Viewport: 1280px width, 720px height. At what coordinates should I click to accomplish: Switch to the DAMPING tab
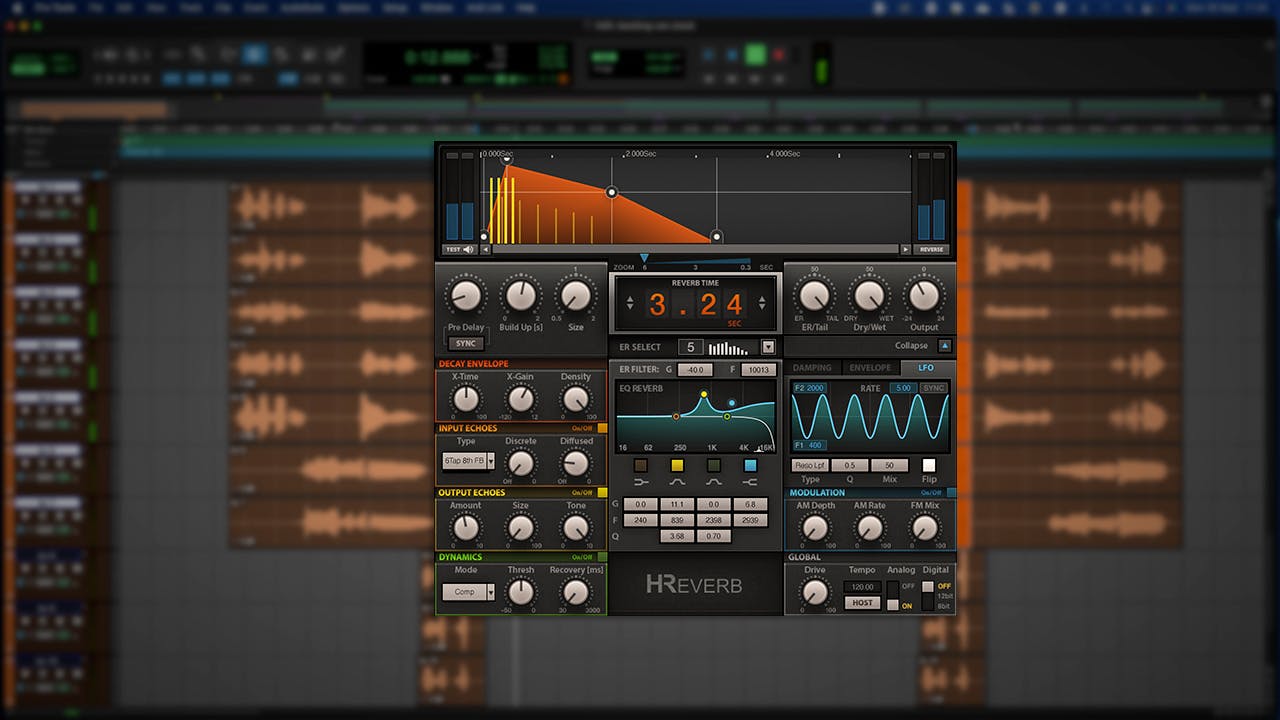pyautogui.click(x=812, y=368)
